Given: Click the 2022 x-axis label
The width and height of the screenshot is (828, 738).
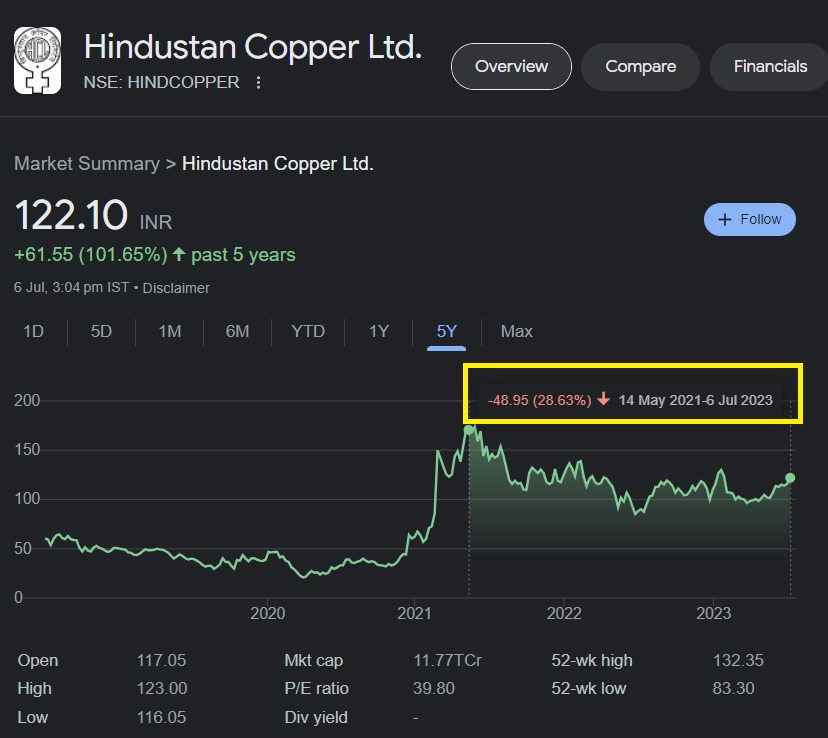Looking at the screenshot, I should (563, 613).
